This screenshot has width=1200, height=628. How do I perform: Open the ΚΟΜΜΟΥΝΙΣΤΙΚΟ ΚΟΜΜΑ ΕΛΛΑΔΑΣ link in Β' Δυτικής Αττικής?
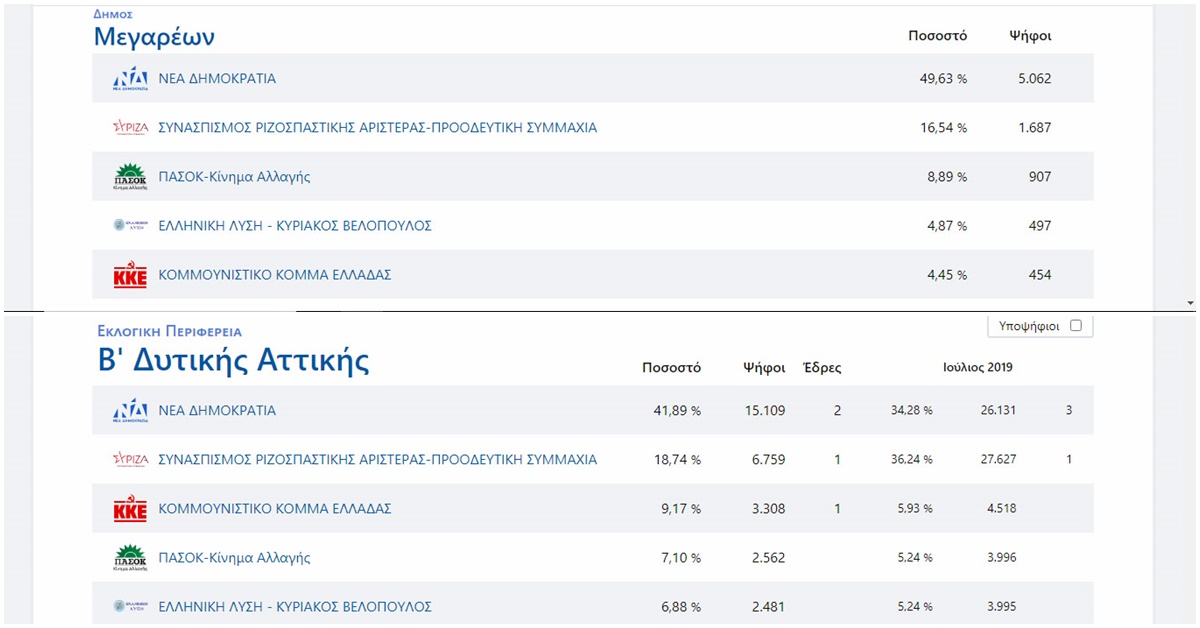tap(275, 509)
